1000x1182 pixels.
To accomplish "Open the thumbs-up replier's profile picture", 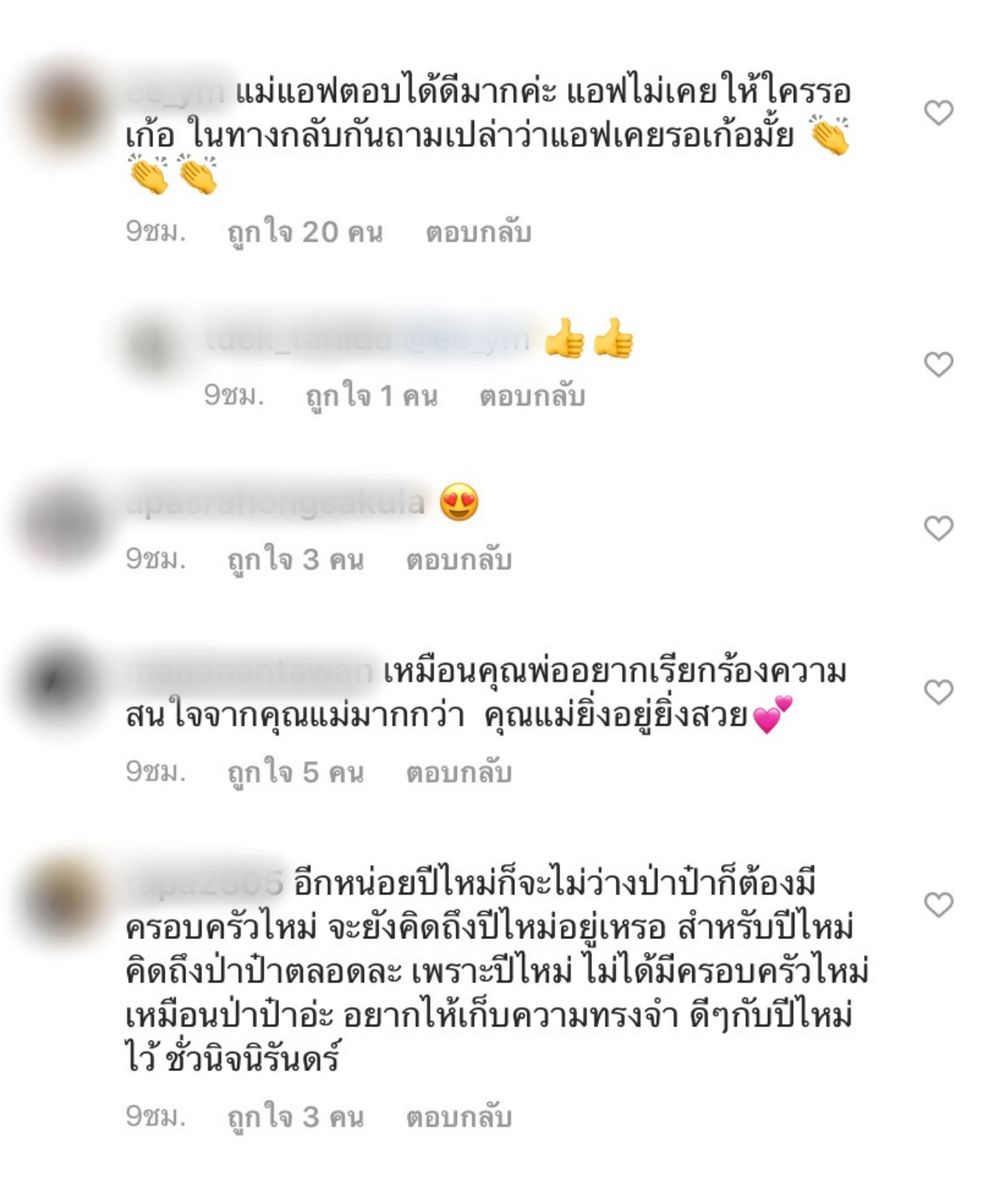I will pyautogui.click(x=153, y=347).
